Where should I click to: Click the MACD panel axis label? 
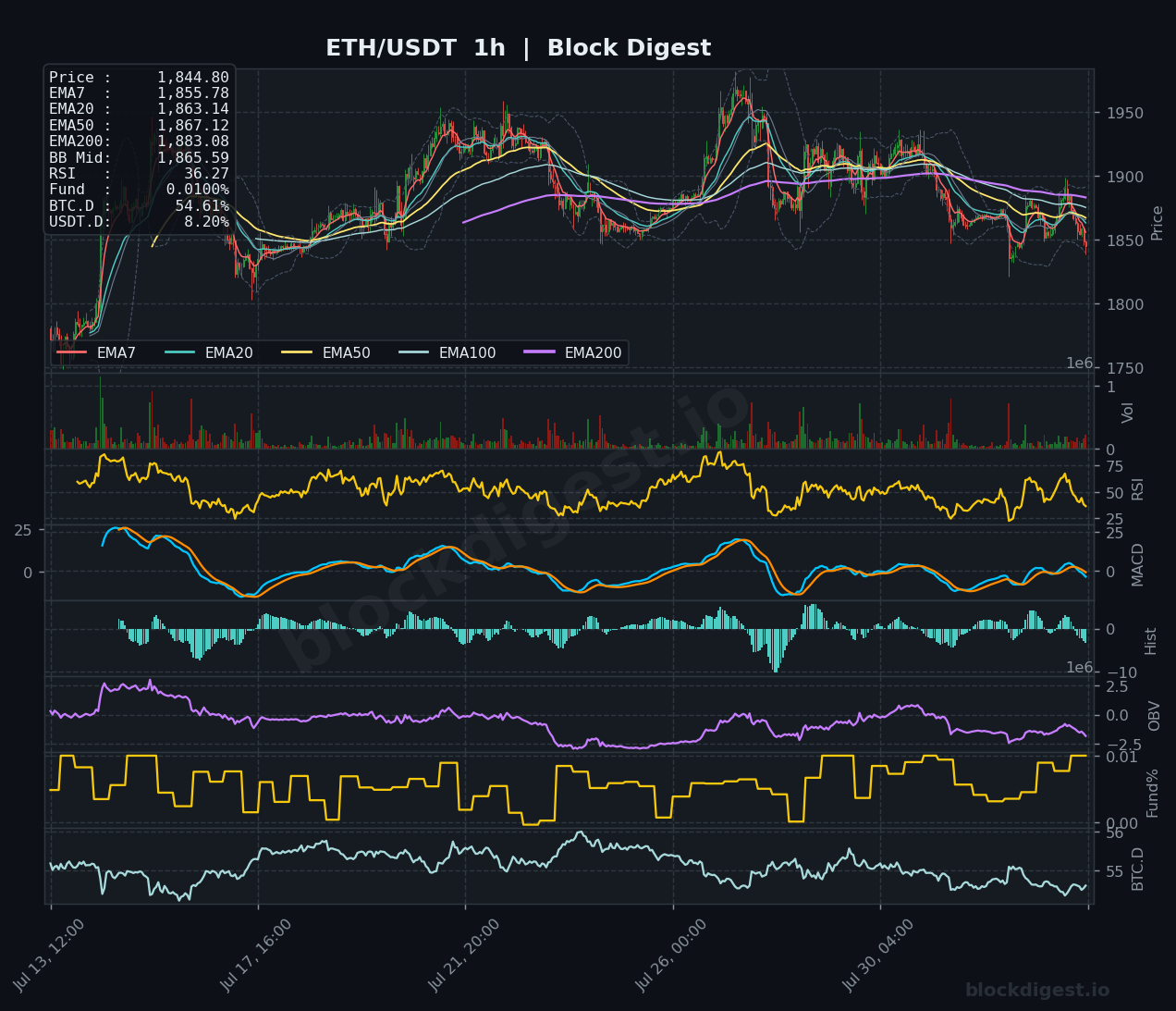tap(1138, 564)
